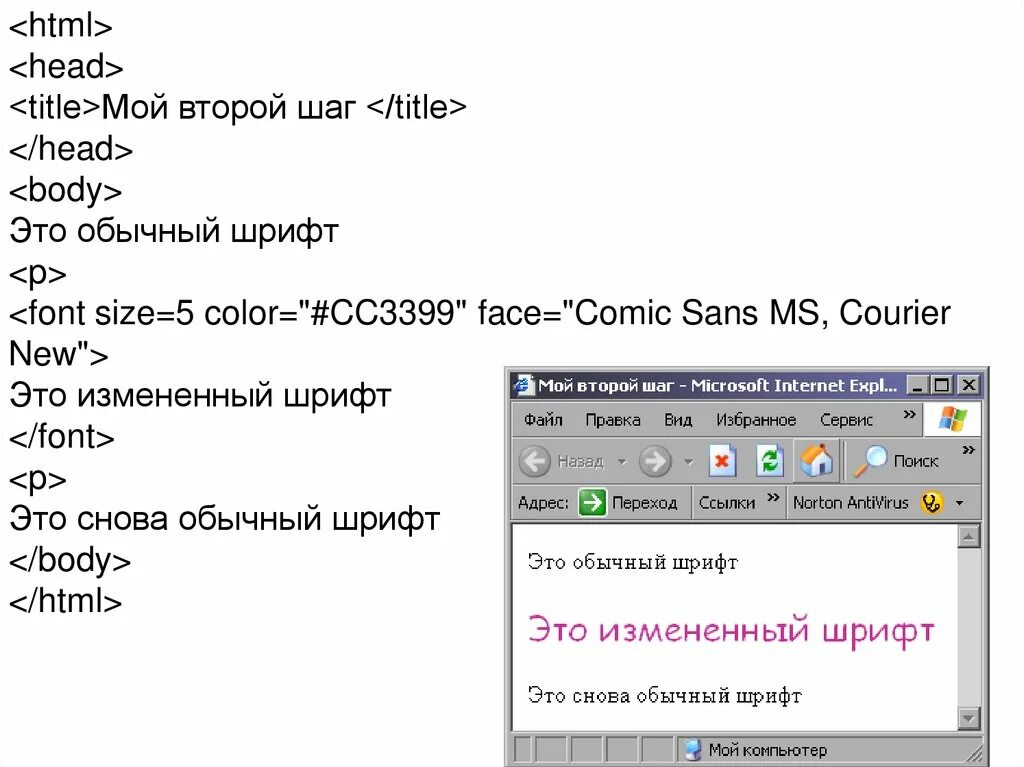The image size is (1024, 767).
Task: Open the Сервис menu
Action: click(x=846, y=419)
